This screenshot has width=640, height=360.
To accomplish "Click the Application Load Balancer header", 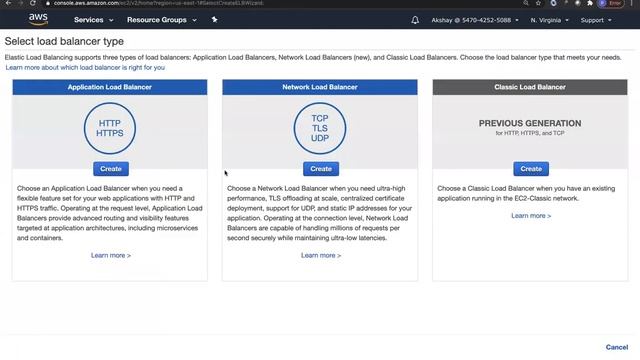I will [110, 87].
